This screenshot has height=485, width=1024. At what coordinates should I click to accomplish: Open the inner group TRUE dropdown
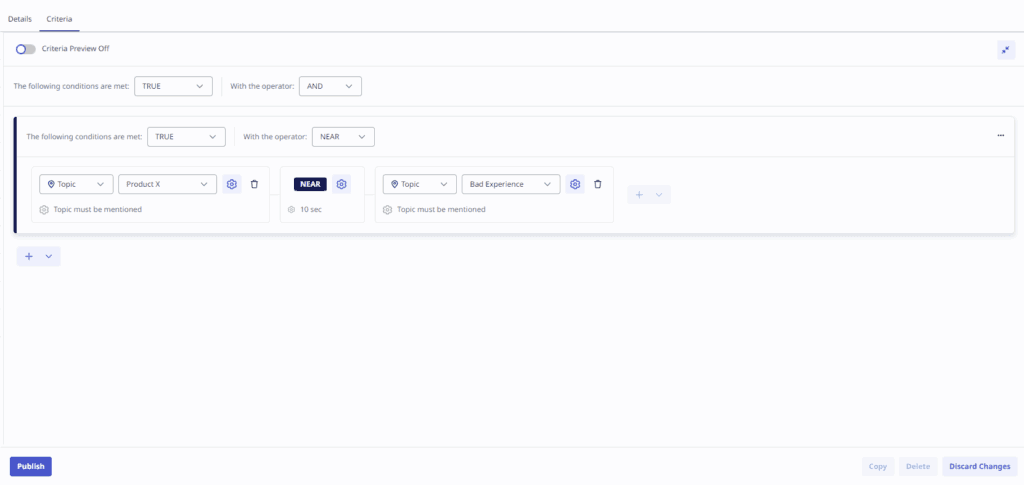coord(186,136)
